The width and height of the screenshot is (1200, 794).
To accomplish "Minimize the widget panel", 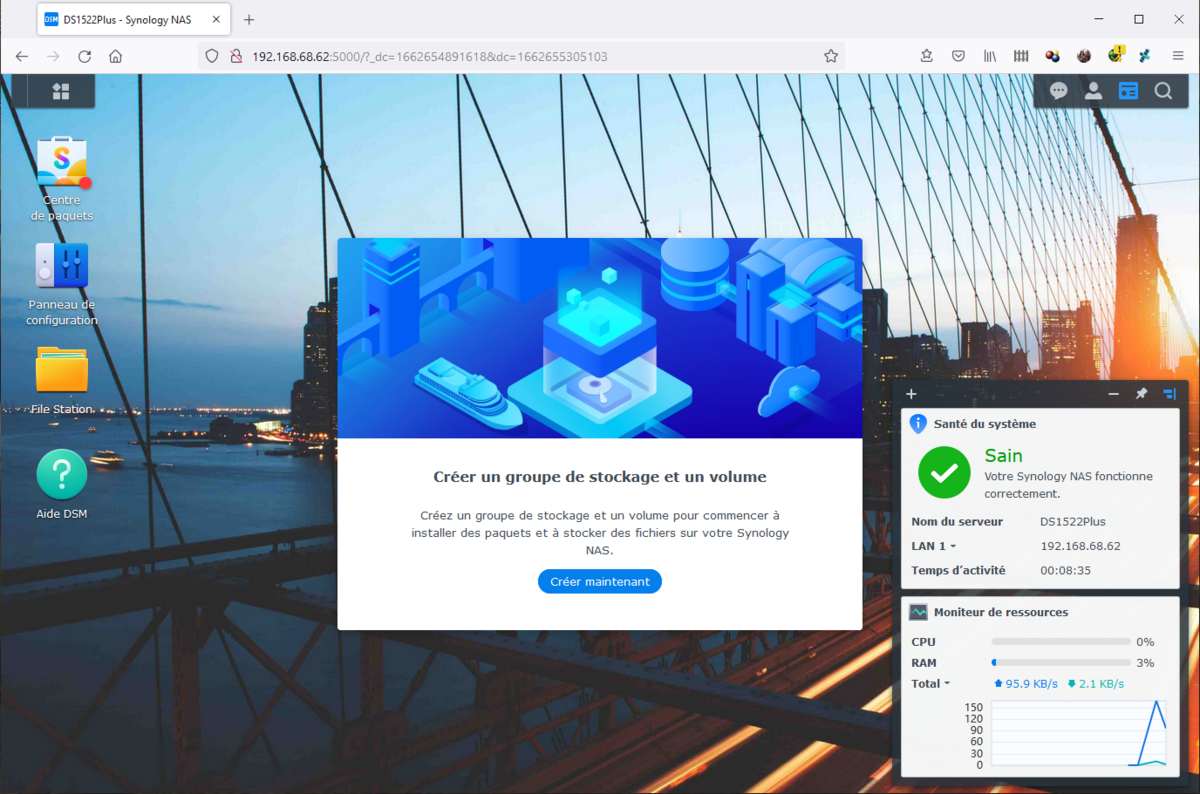I will tap(1114, 394).
